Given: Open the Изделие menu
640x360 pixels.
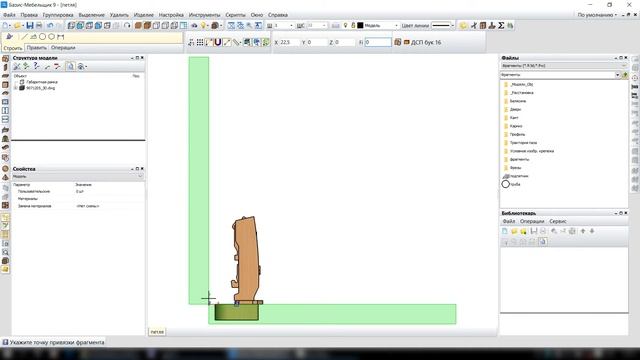Looking at the screenshot, I should click(144, 15).
